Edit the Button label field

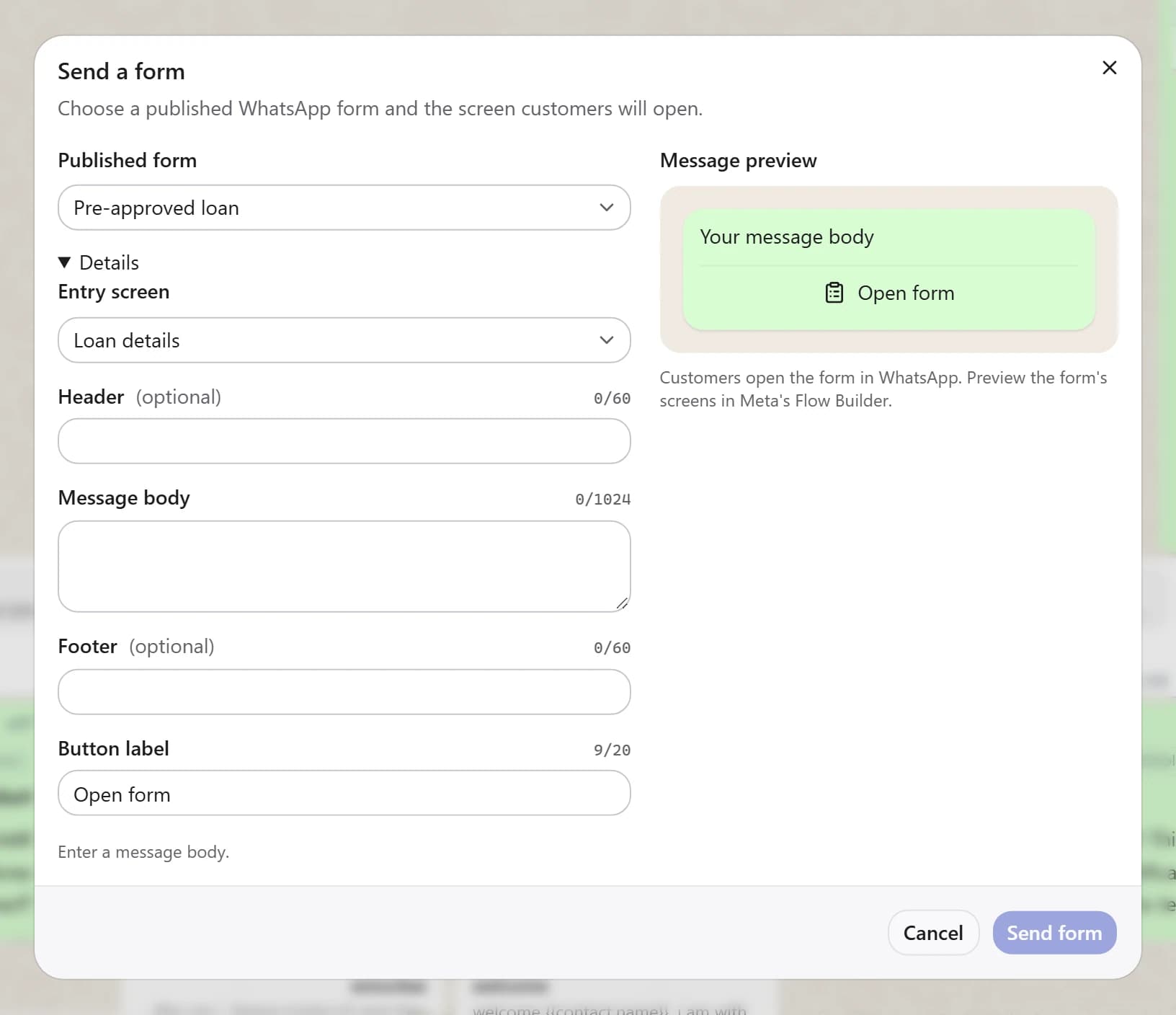[x=344, y=793]
